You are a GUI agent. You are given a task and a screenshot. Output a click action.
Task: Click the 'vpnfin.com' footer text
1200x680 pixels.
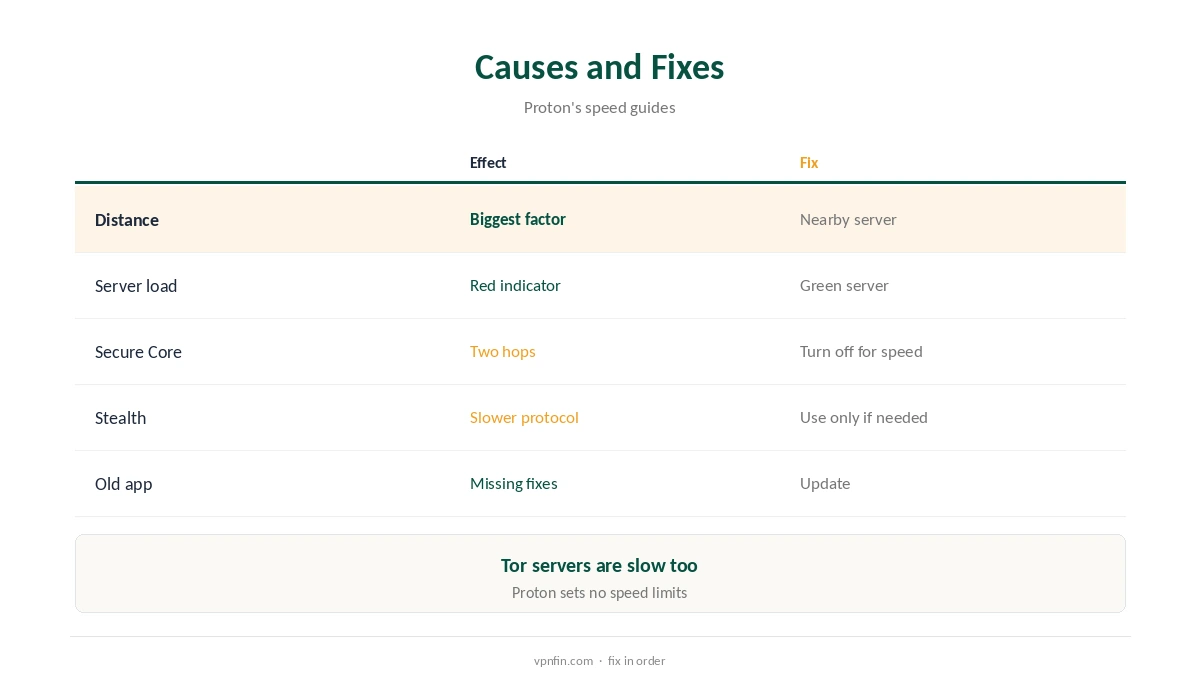(x=563, y=660)
